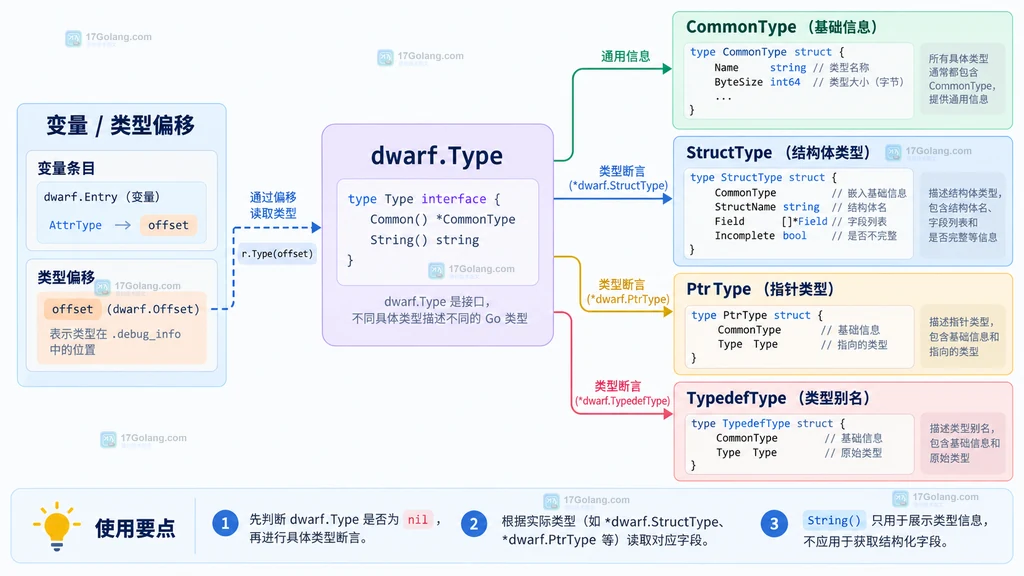Select the type CommonType struct { line
The height and width of the screenshot is (576, 1024).
tap(767, 52)
